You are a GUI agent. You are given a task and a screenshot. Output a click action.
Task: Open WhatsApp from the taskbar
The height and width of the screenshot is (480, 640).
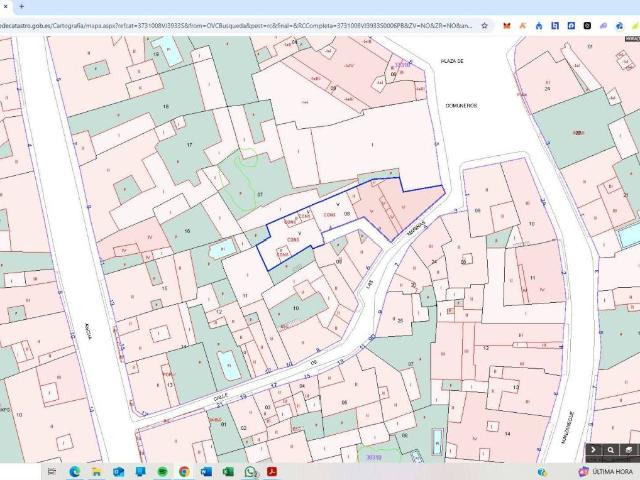point(250,471)
